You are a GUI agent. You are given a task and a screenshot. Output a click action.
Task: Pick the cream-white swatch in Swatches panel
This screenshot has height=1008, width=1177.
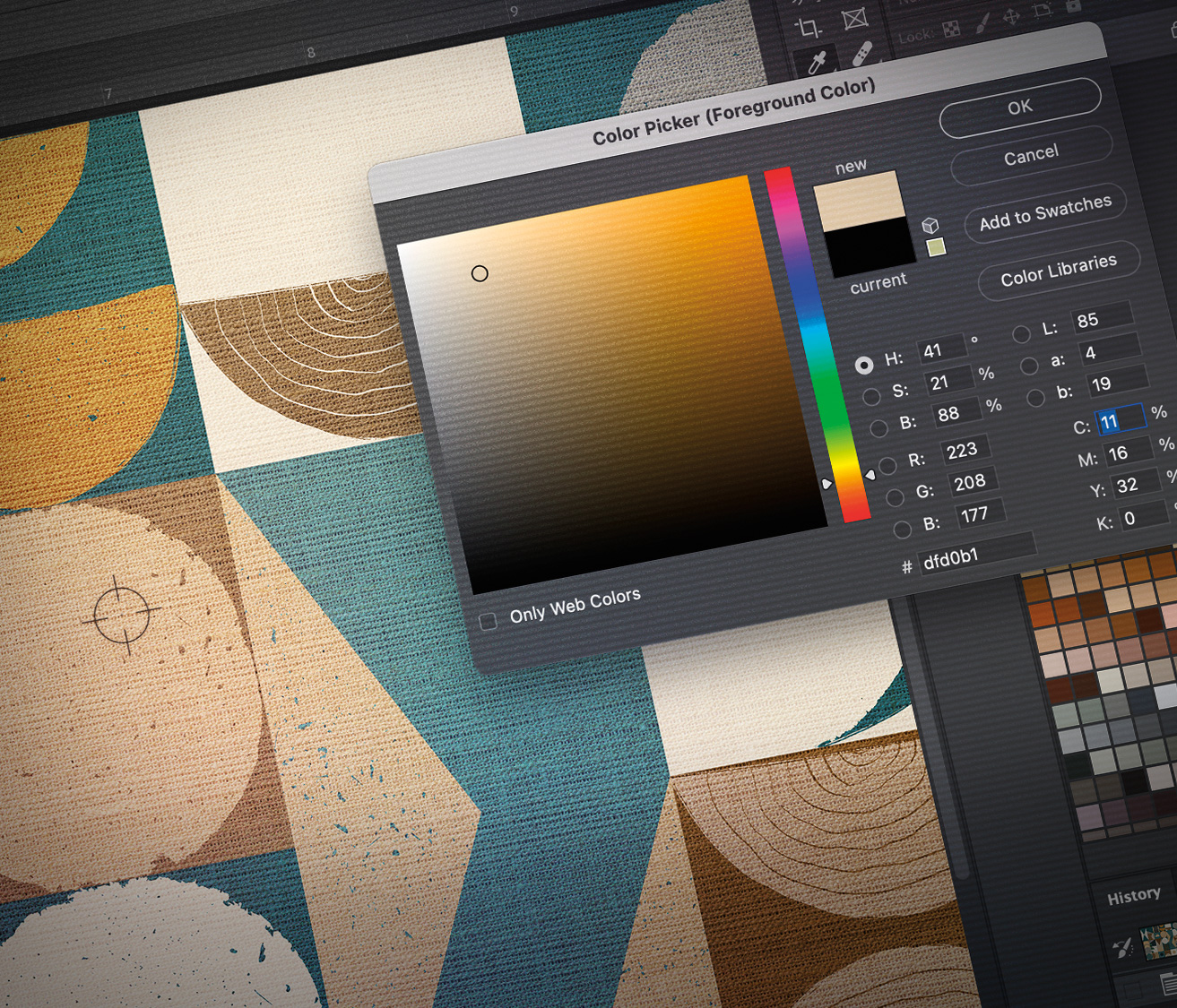click(x=1111, y=682)
